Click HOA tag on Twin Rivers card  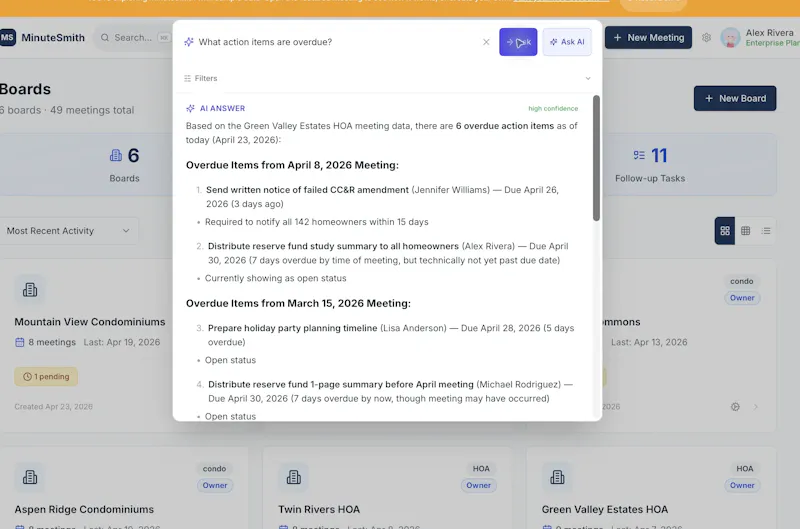coord(481,468)
